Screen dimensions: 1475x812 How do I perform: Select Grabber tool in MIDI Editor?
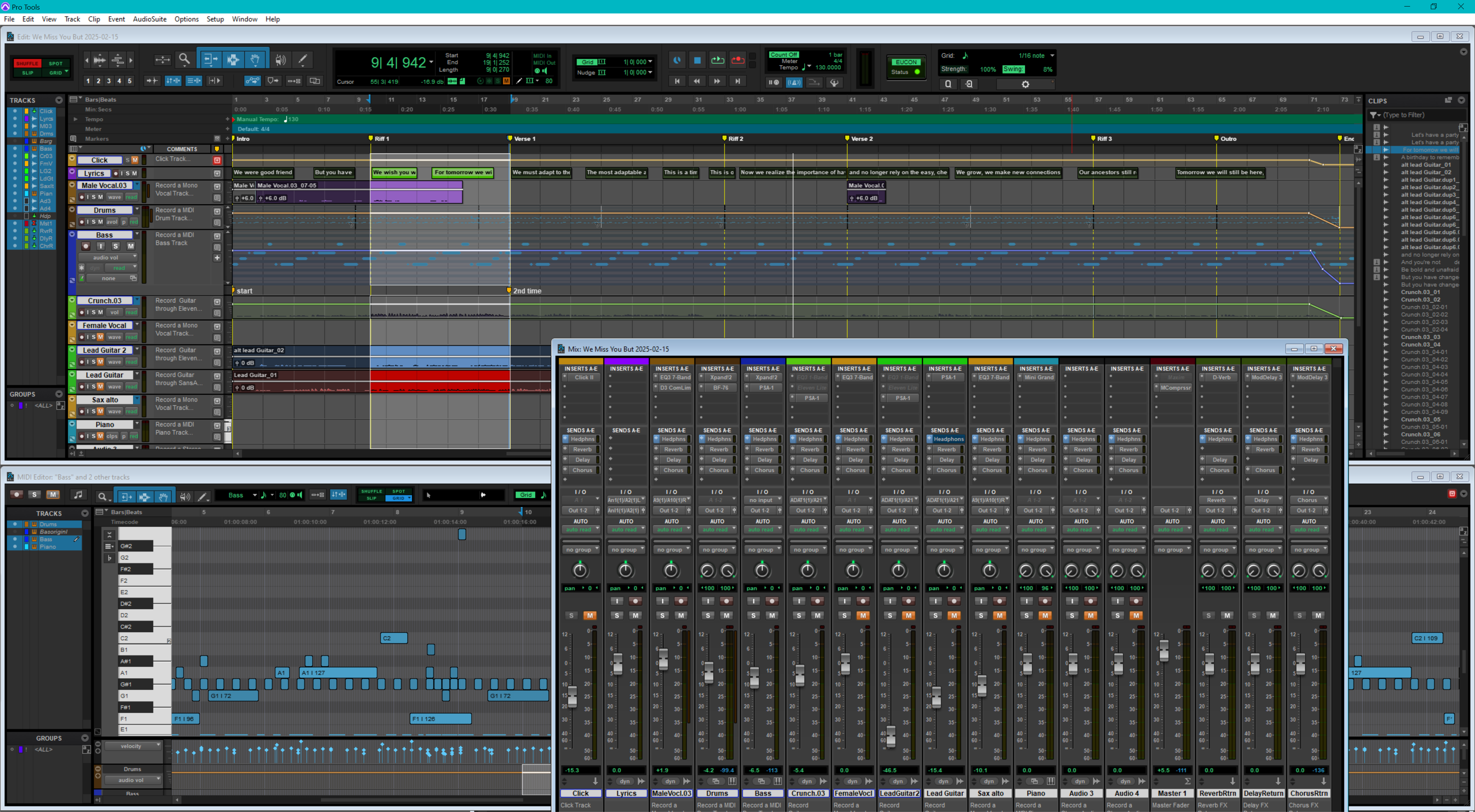pyautogui.click(x=163, y=496)
